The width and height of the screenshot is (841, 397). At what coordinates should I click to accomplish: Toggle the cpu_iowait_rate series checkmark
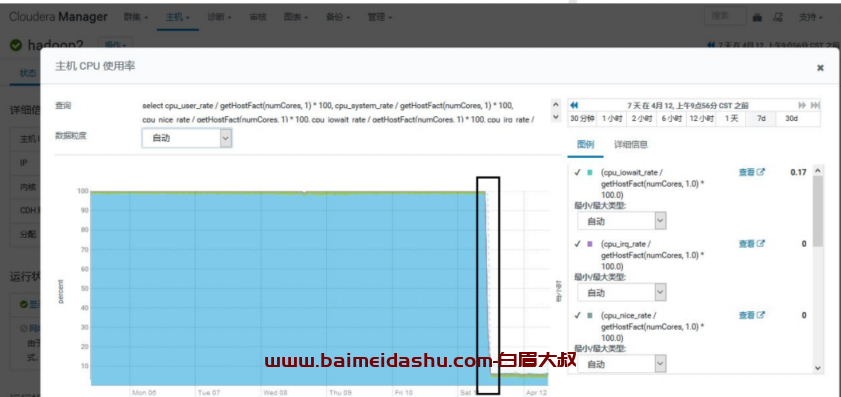click(x=578, y=172)
